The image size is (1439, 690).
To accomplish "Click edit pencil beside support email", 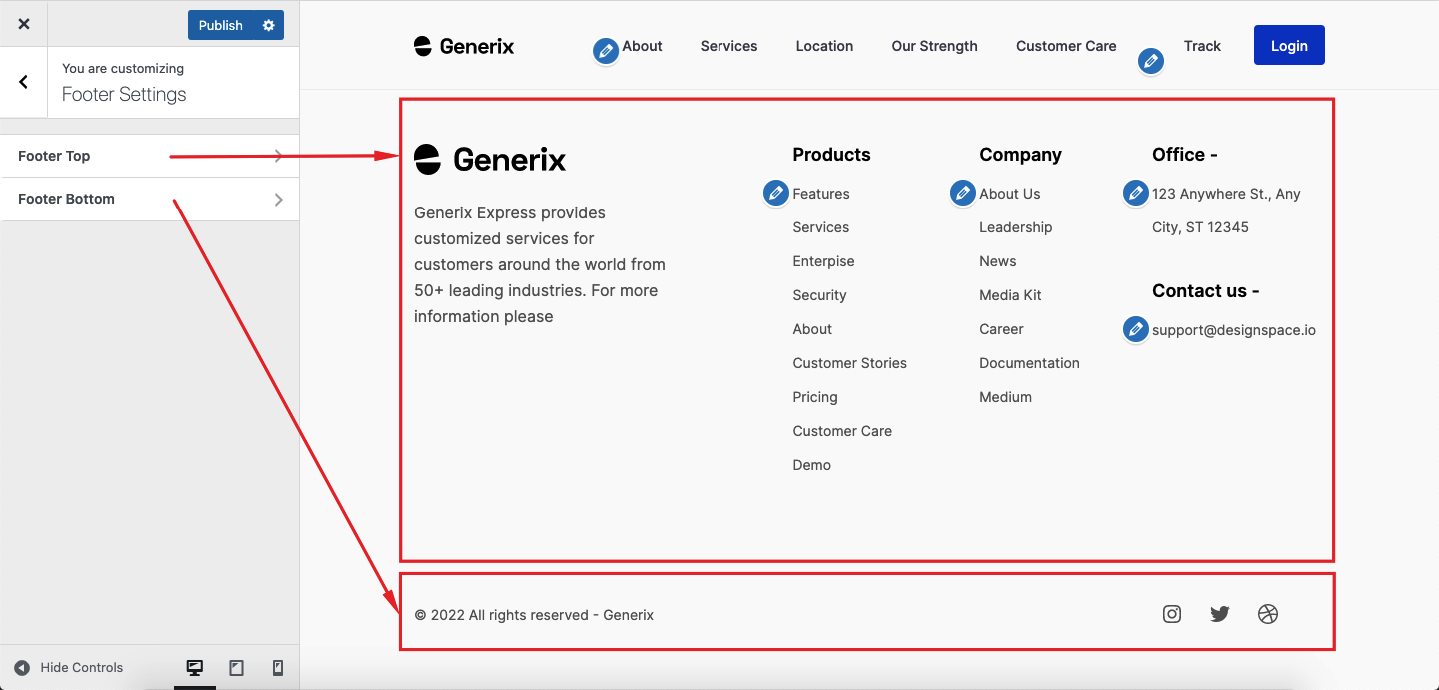I will 1136,329.
